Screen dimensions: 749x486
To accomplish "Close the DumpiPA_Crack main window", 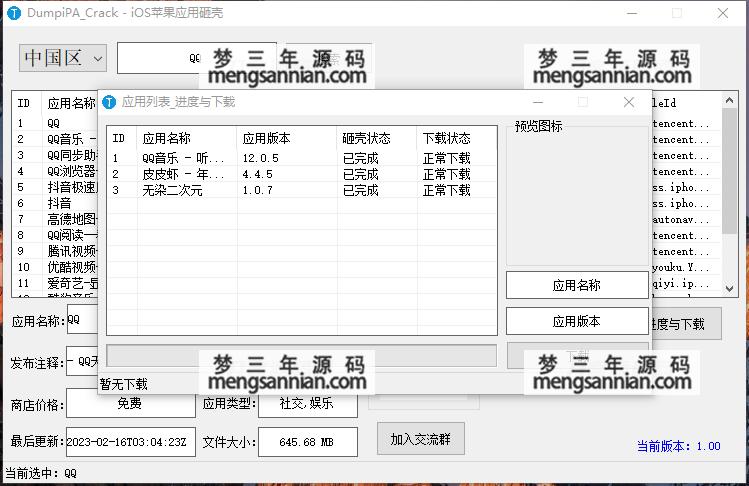I will click(x=723, y=13).
